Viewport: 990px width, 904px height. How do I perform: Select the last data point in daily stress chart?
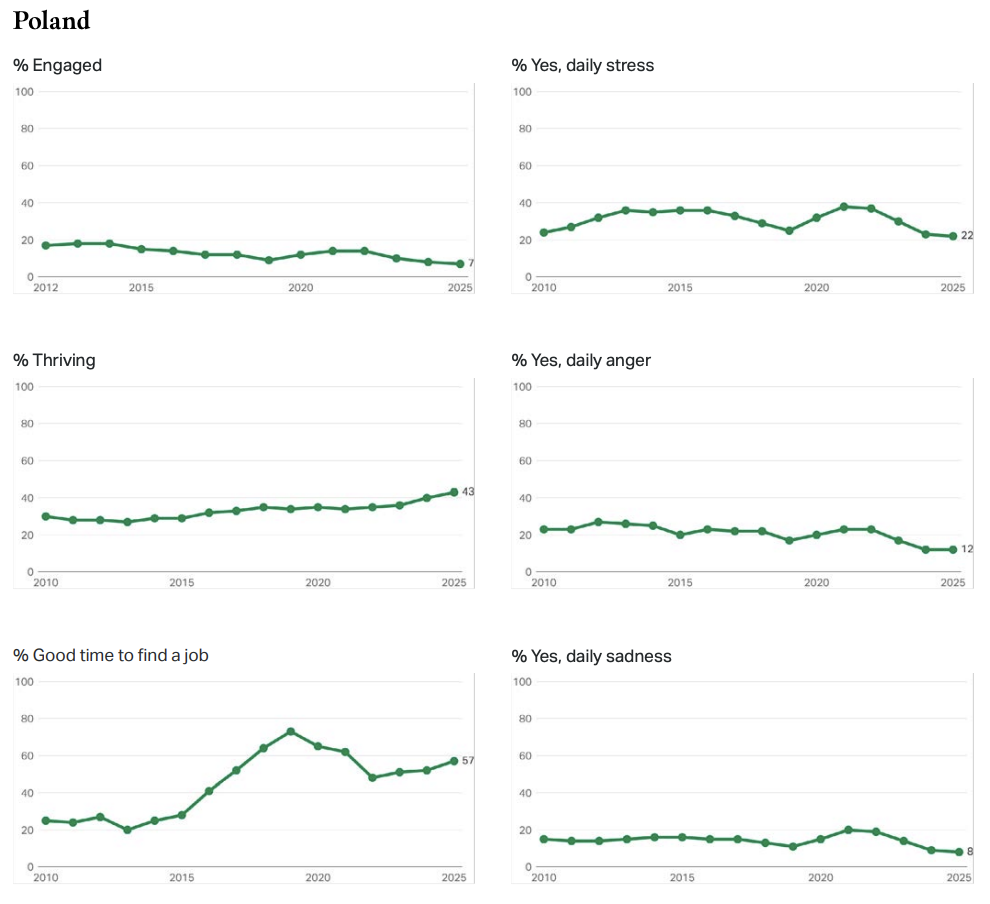click(x=953, y=236)
